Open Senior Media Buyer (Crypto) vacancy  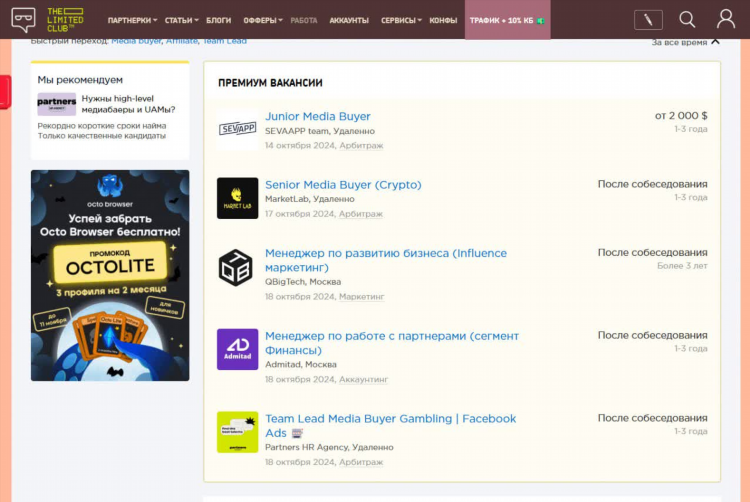(343, 185)
